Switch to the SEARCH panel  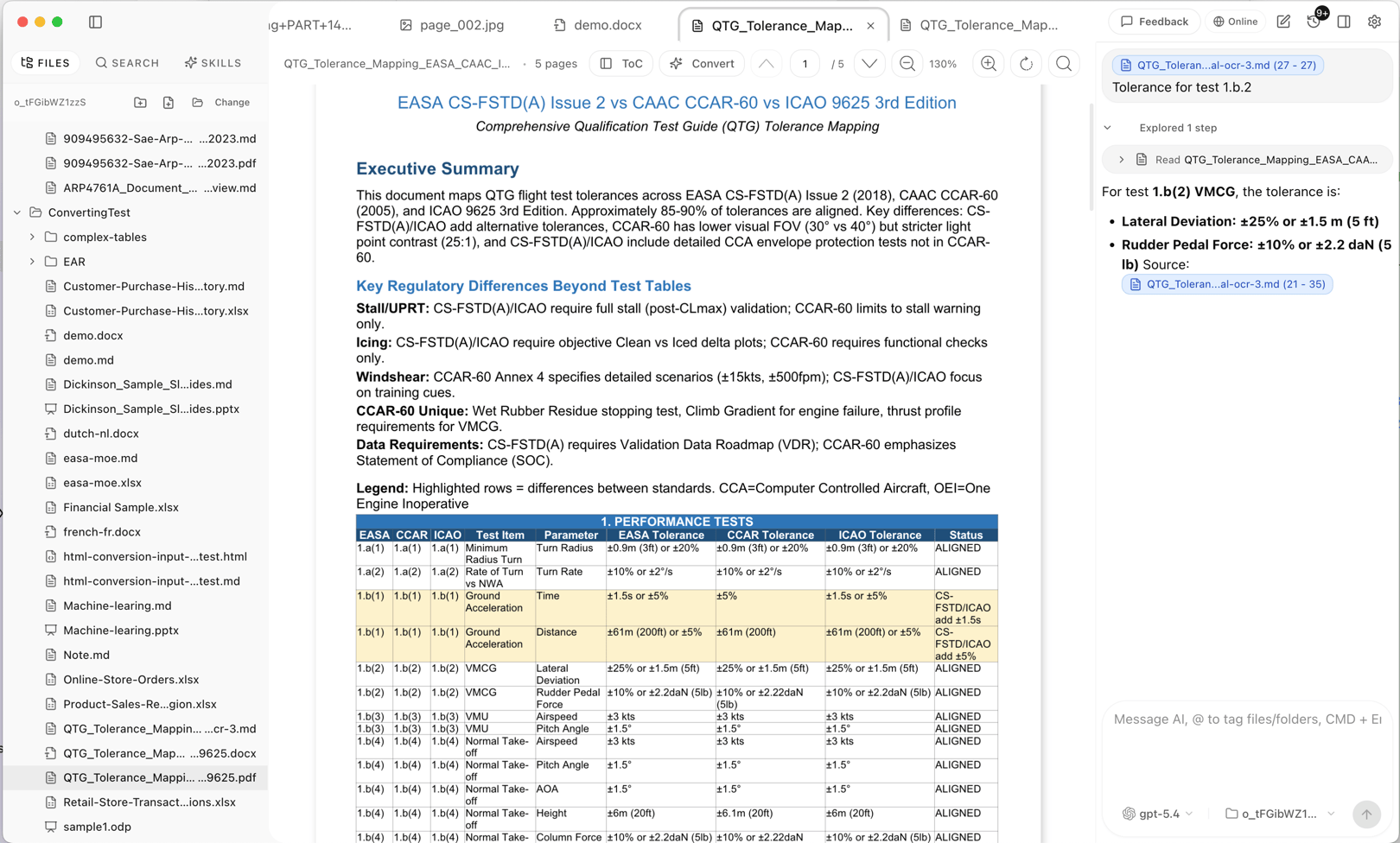(127, 62)
